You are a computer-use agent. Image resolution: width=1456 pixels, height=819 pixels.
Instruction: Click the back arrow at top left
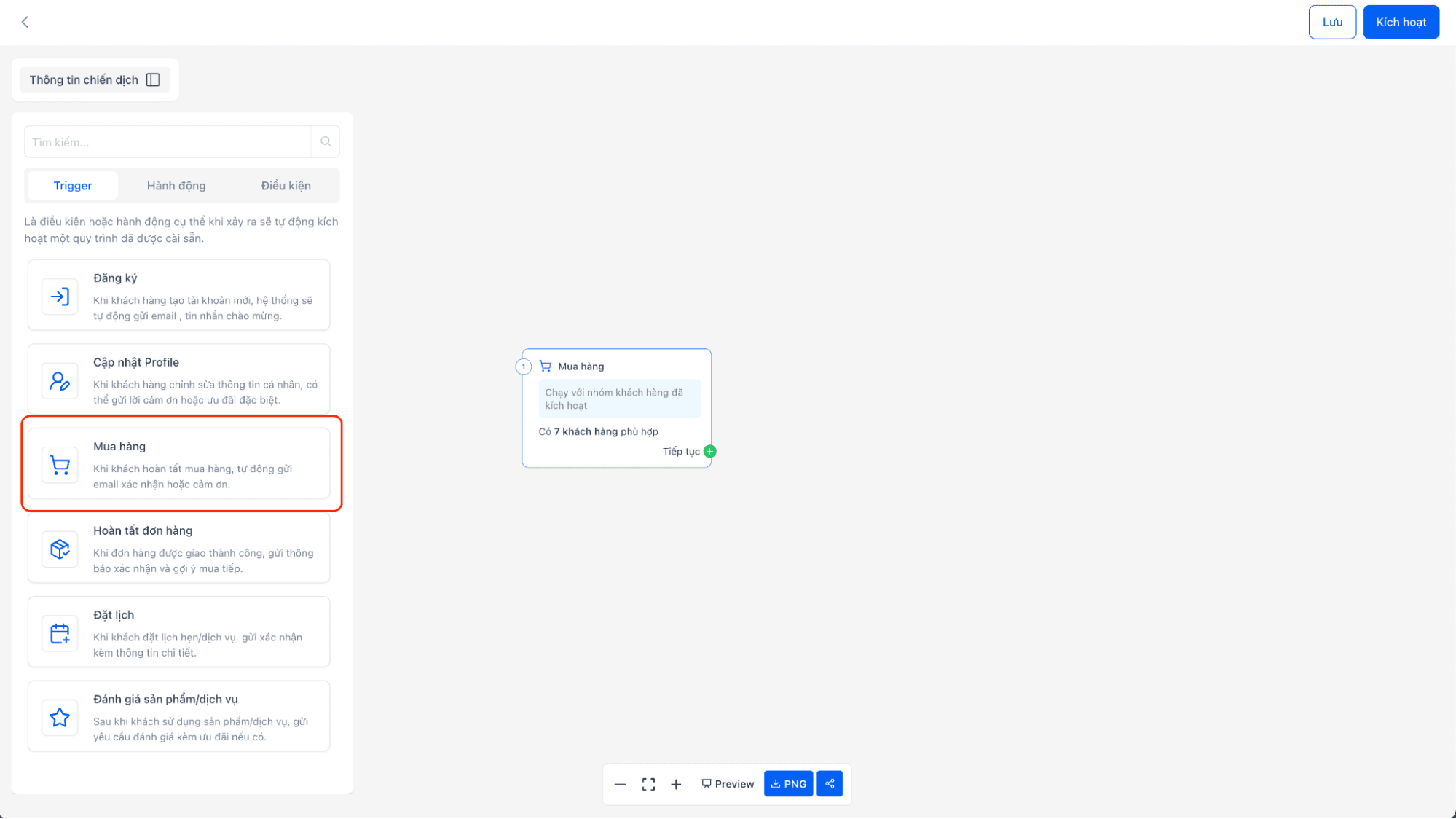tap(25, 22)
